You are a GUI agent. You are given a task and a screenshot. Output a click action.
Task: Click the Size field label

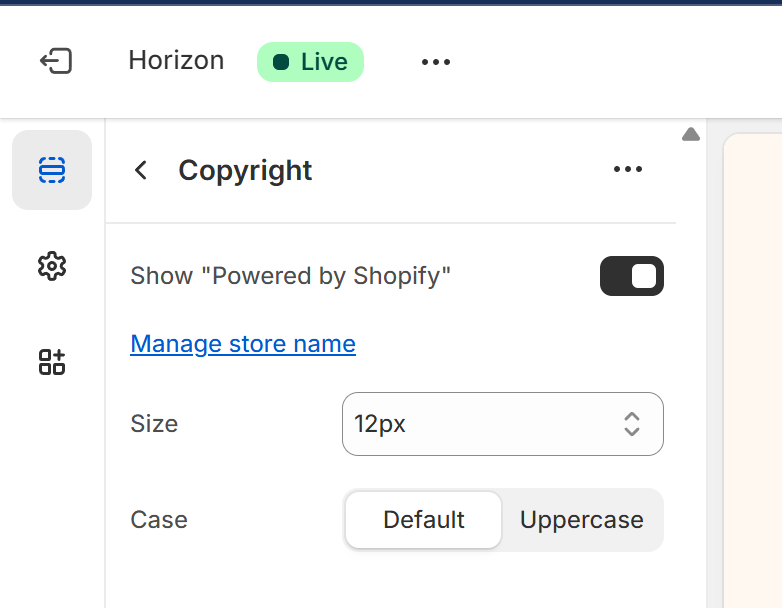click(154, 424)
